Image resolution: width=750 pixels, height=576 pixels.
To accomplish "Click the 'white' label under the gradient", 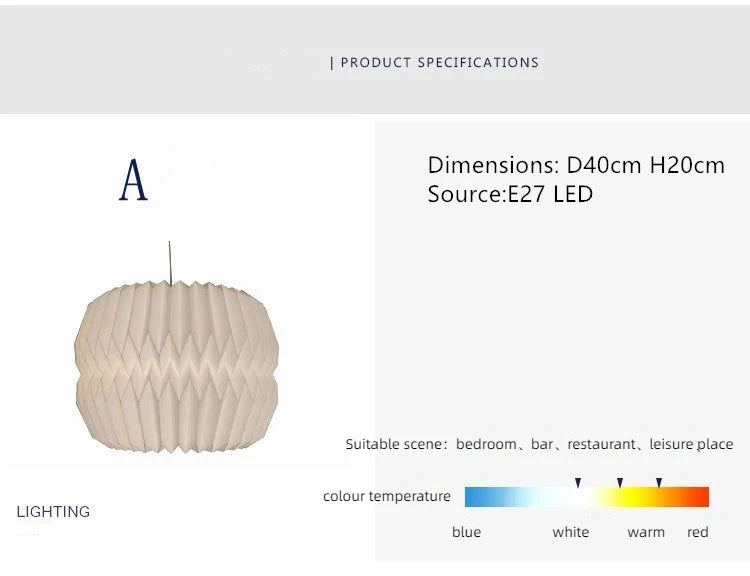I will tap(571, 532).
